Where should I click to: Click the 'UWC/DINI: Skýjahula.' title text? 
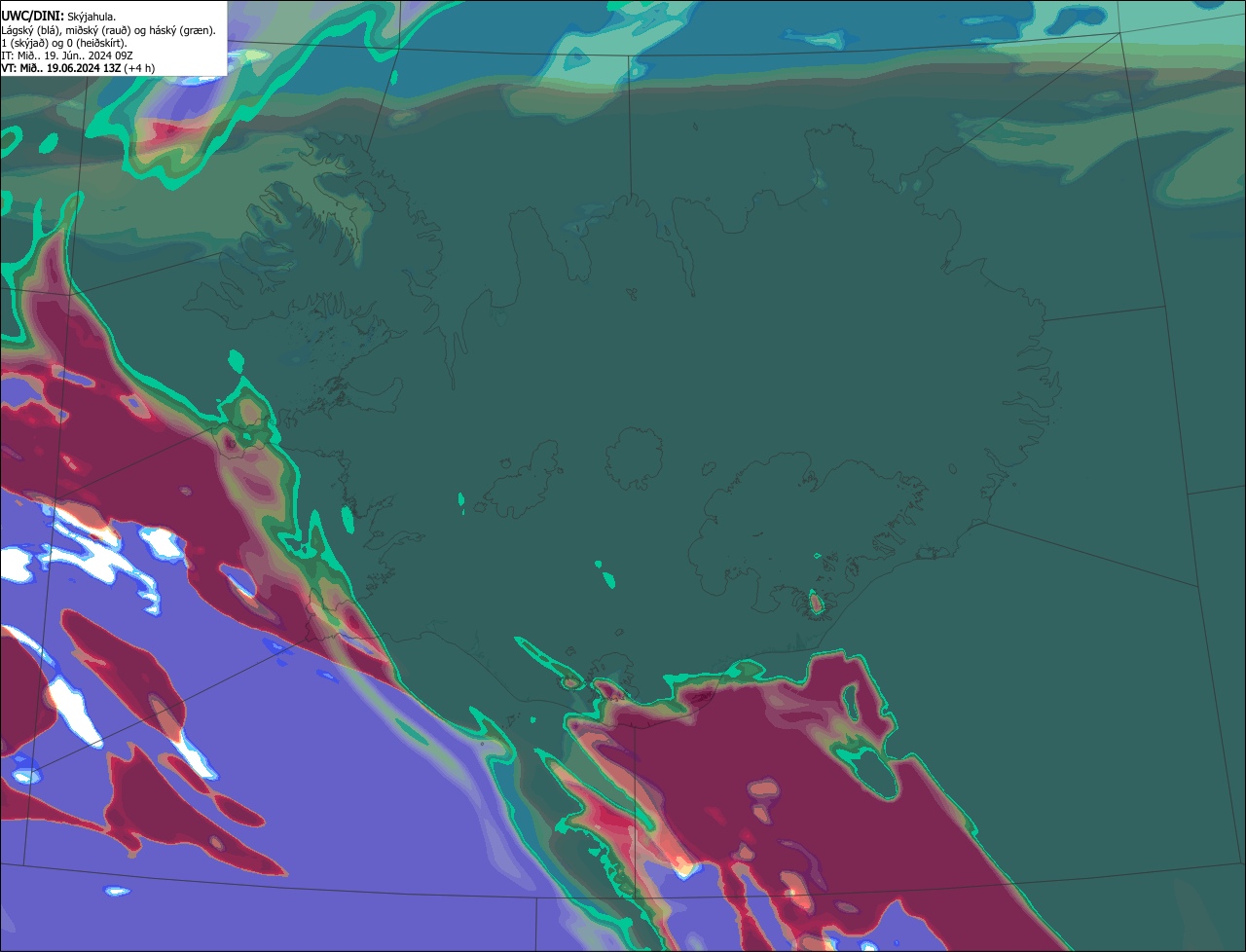pos(58,16)
